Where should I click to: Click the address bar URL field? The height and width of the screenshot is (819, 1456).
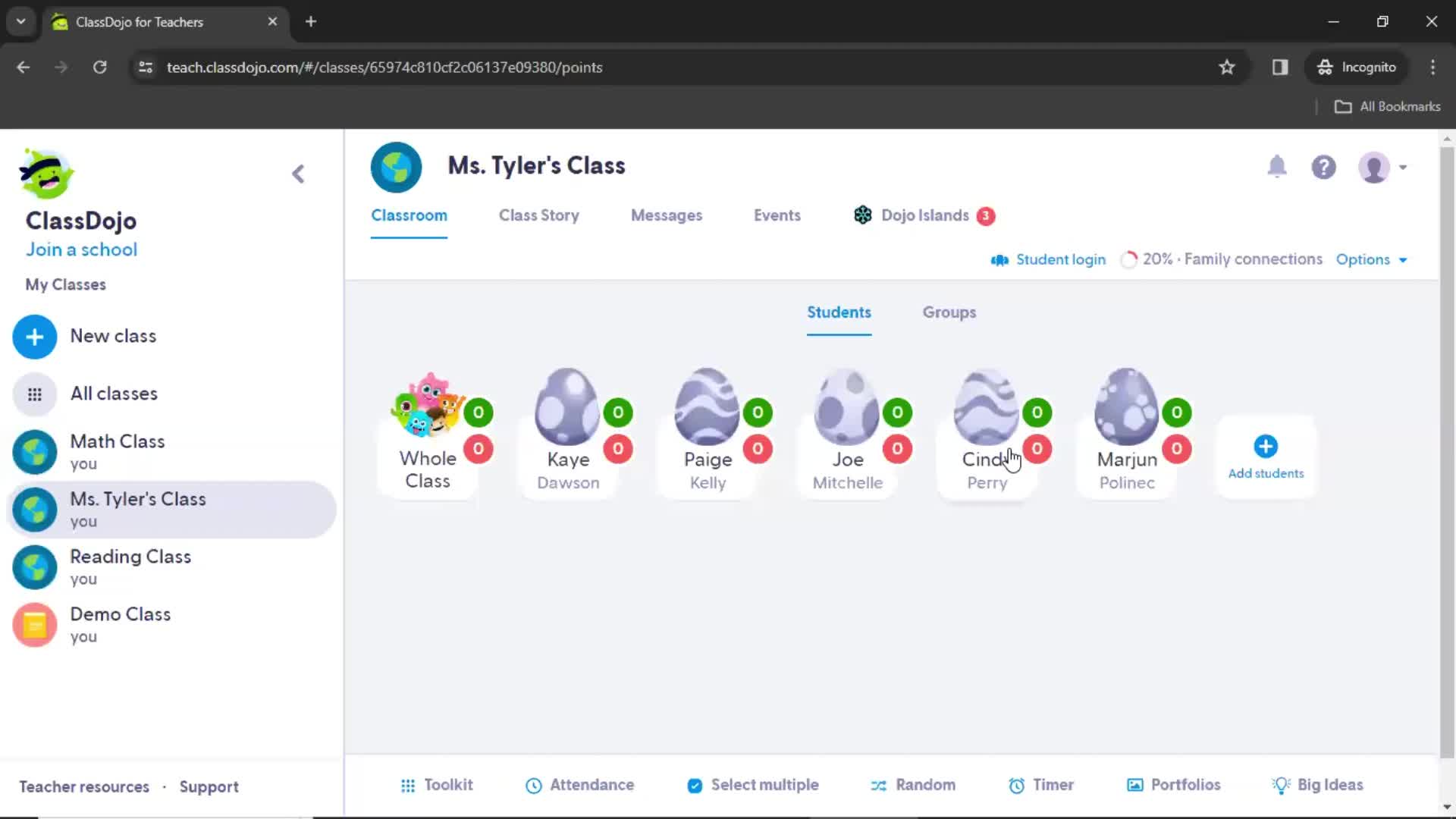coord(384,67)
